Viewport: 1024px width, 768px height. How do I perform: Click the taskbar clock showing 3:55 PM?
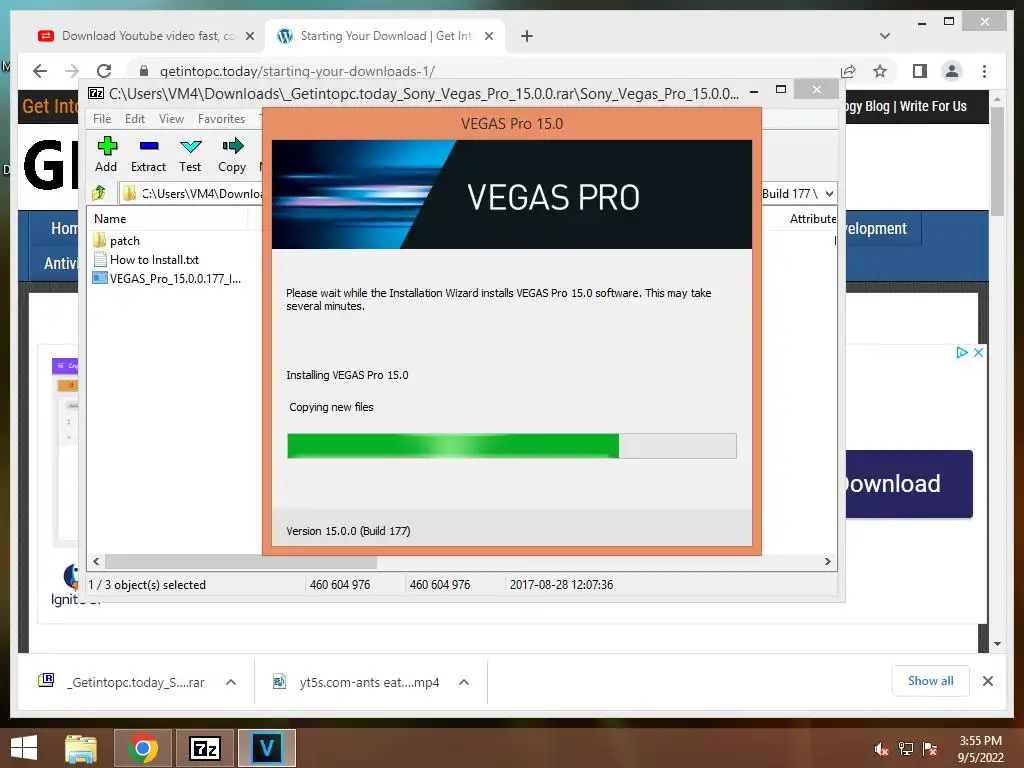(980, 749)
